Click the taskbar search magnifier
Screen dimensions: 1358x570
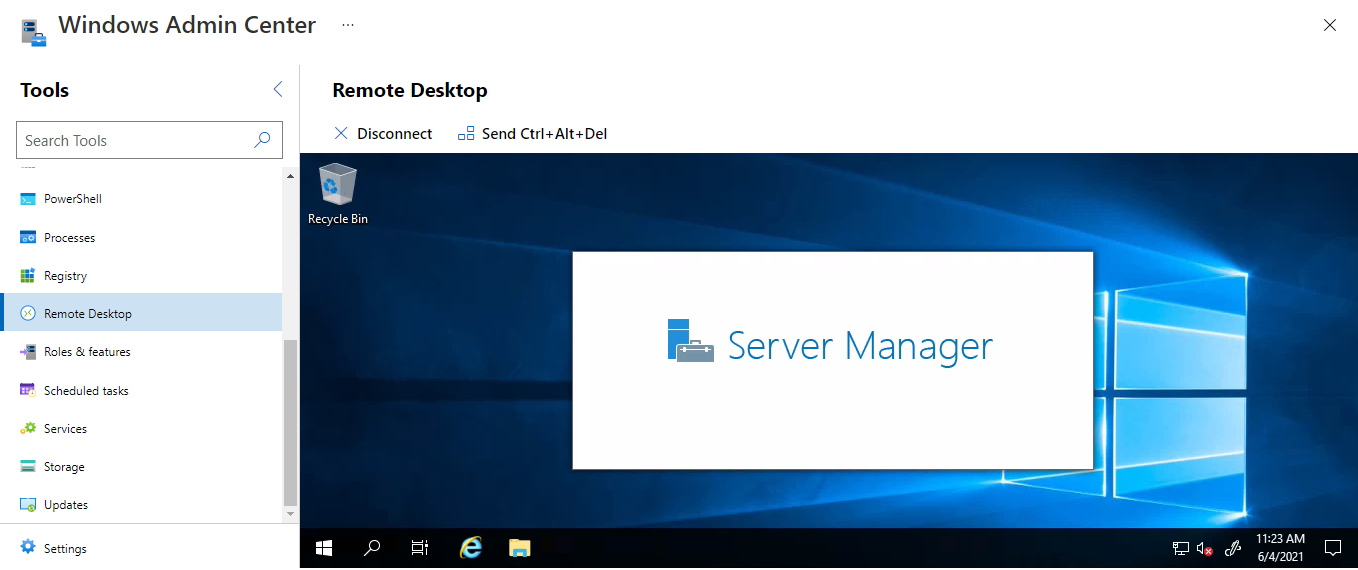click(x=372, y=548)
